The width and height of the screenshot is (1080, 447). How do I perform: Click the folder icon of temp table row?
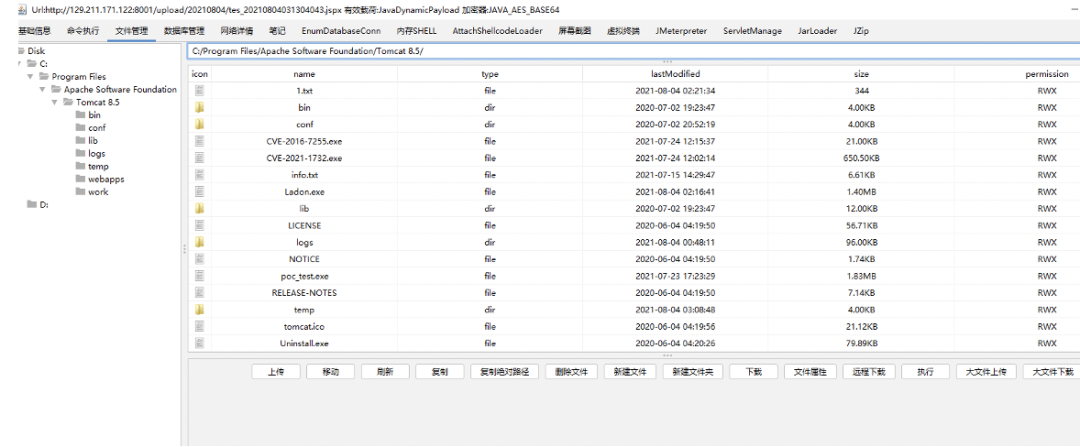pos(200,310)
